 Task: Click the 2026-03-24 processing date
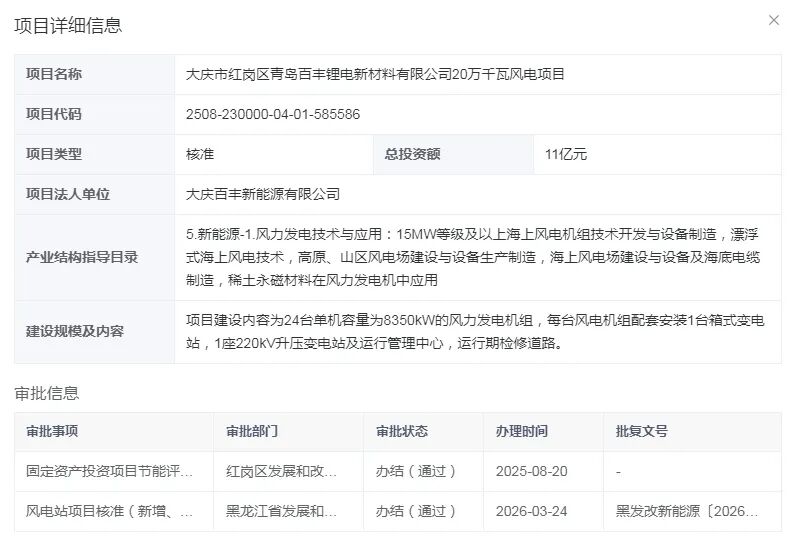point(531,511)
